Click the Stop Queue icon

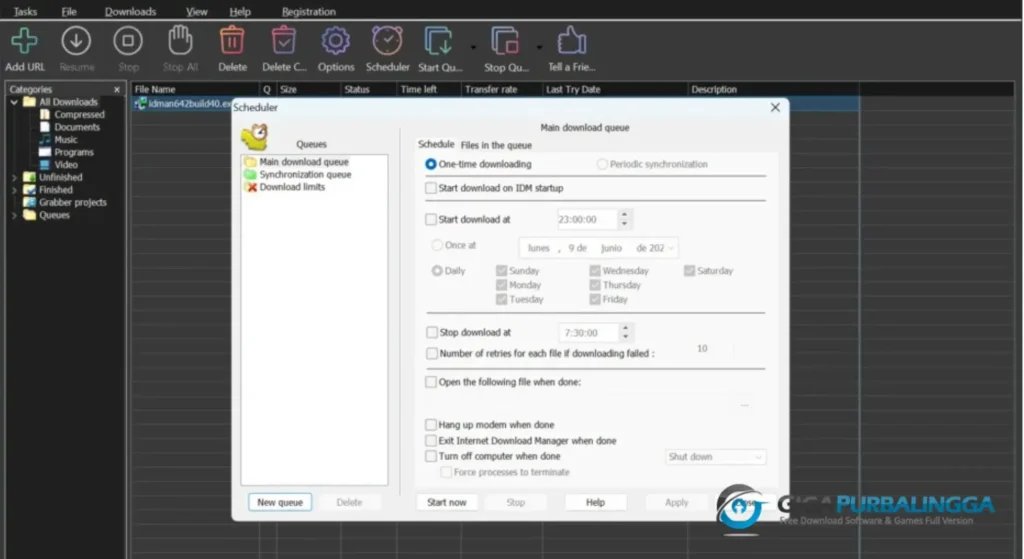point(505,41)
